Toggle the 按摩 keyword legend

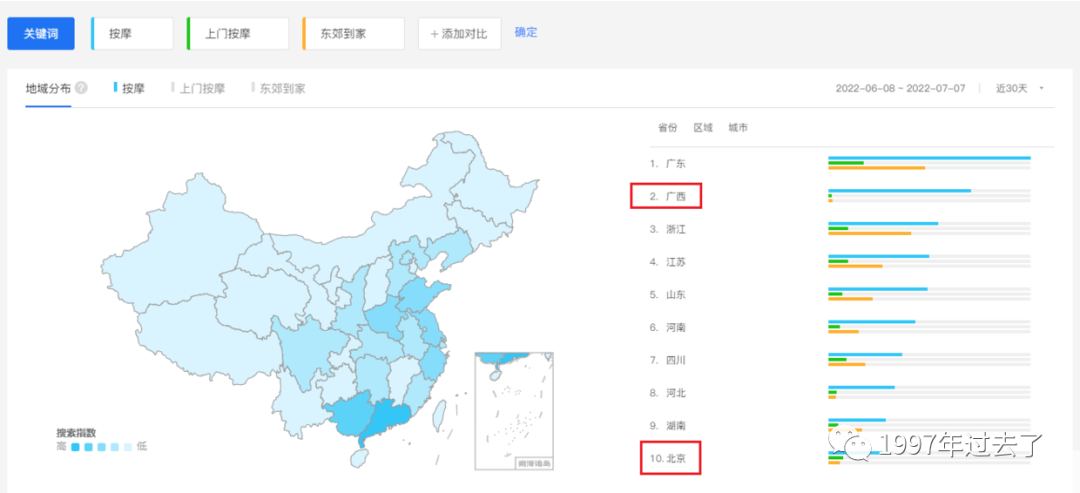tap(129, 88)
